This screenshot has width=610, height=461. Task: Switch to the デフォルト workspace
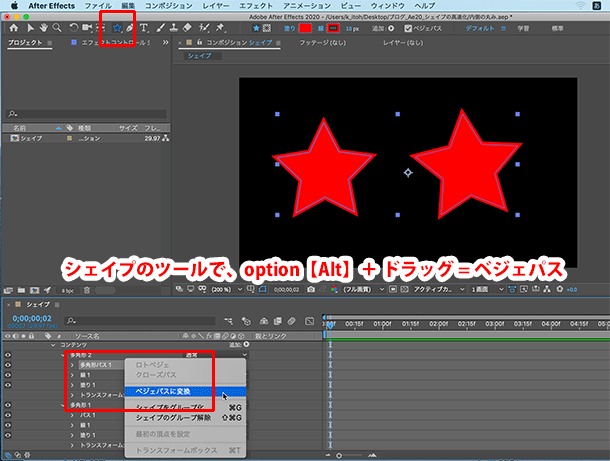pyautogui.click(x=480, y=28)
